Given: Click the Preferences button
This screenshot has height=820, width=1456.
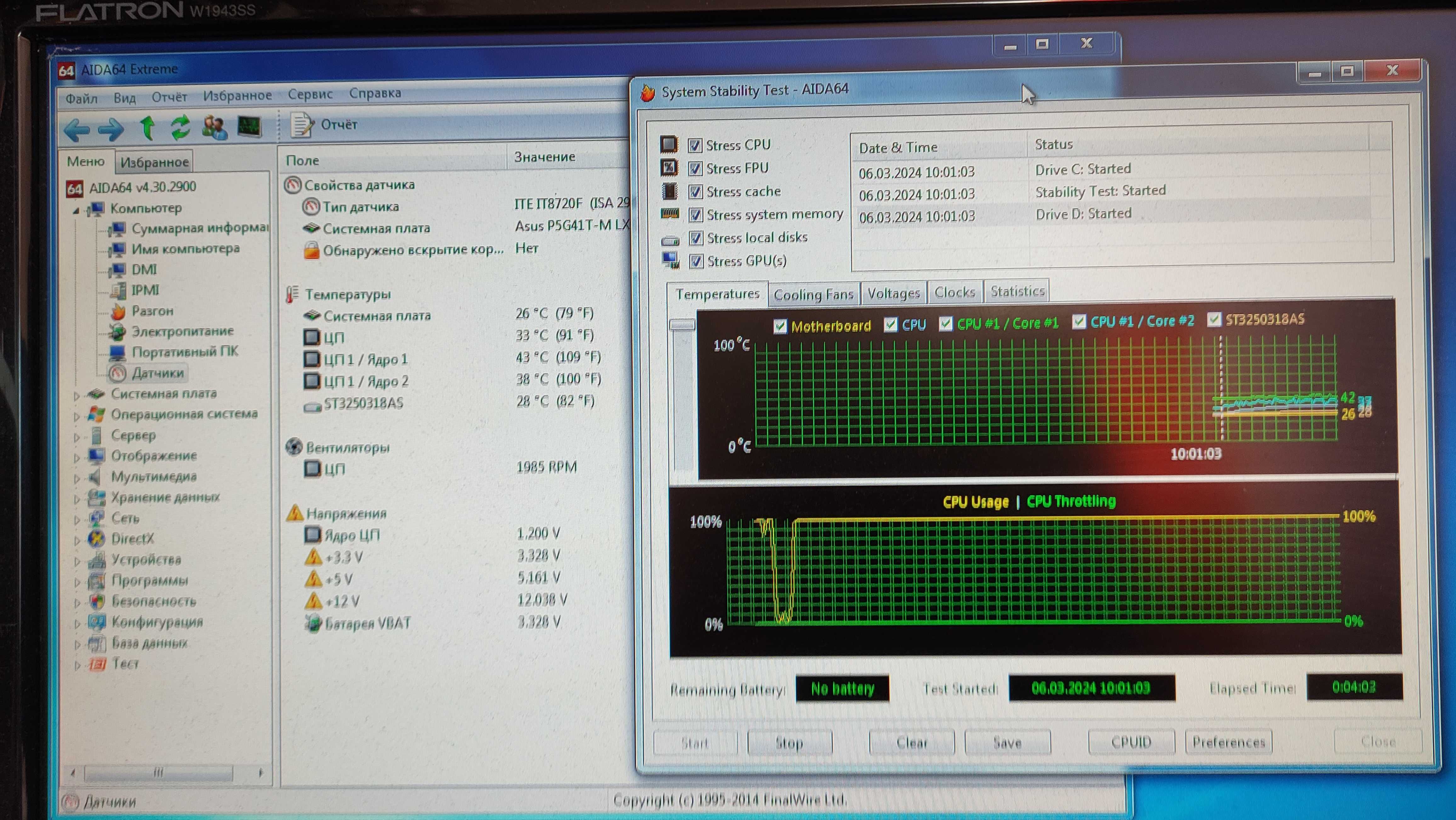Looking at the screenshot, I should click(x=1228, y=742).
